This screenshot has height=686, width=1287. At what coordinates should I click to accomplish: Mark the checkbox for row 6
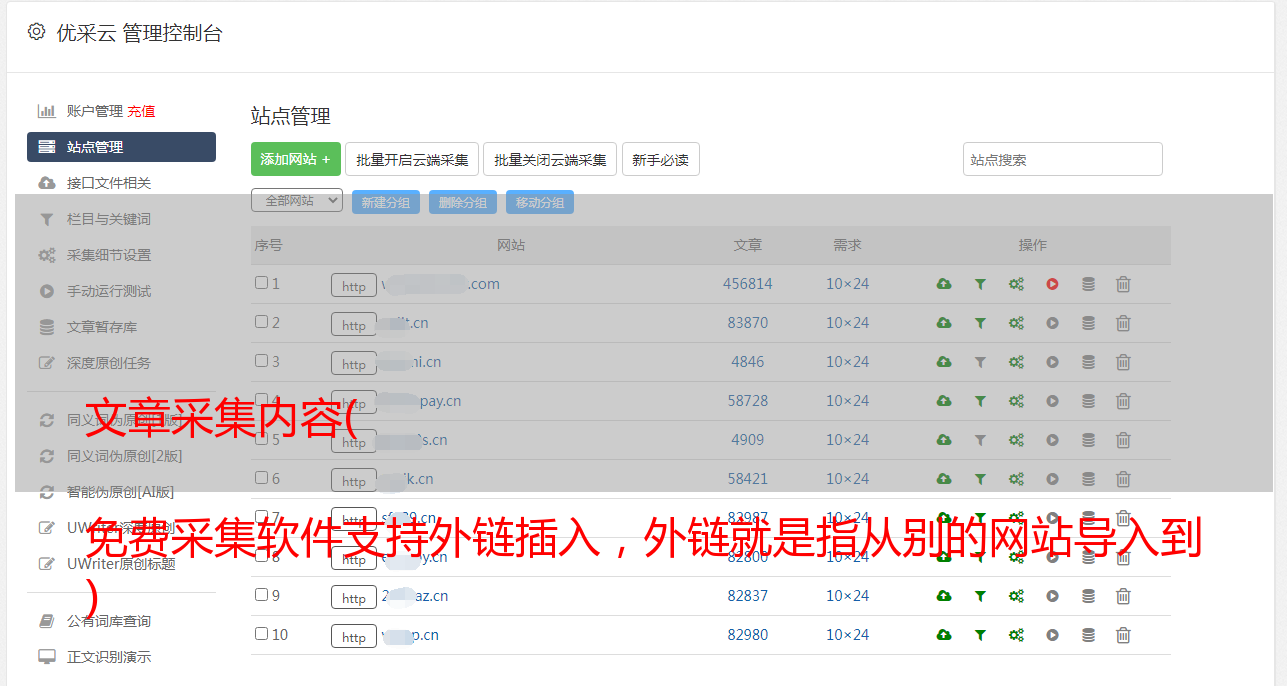[261, 478]
